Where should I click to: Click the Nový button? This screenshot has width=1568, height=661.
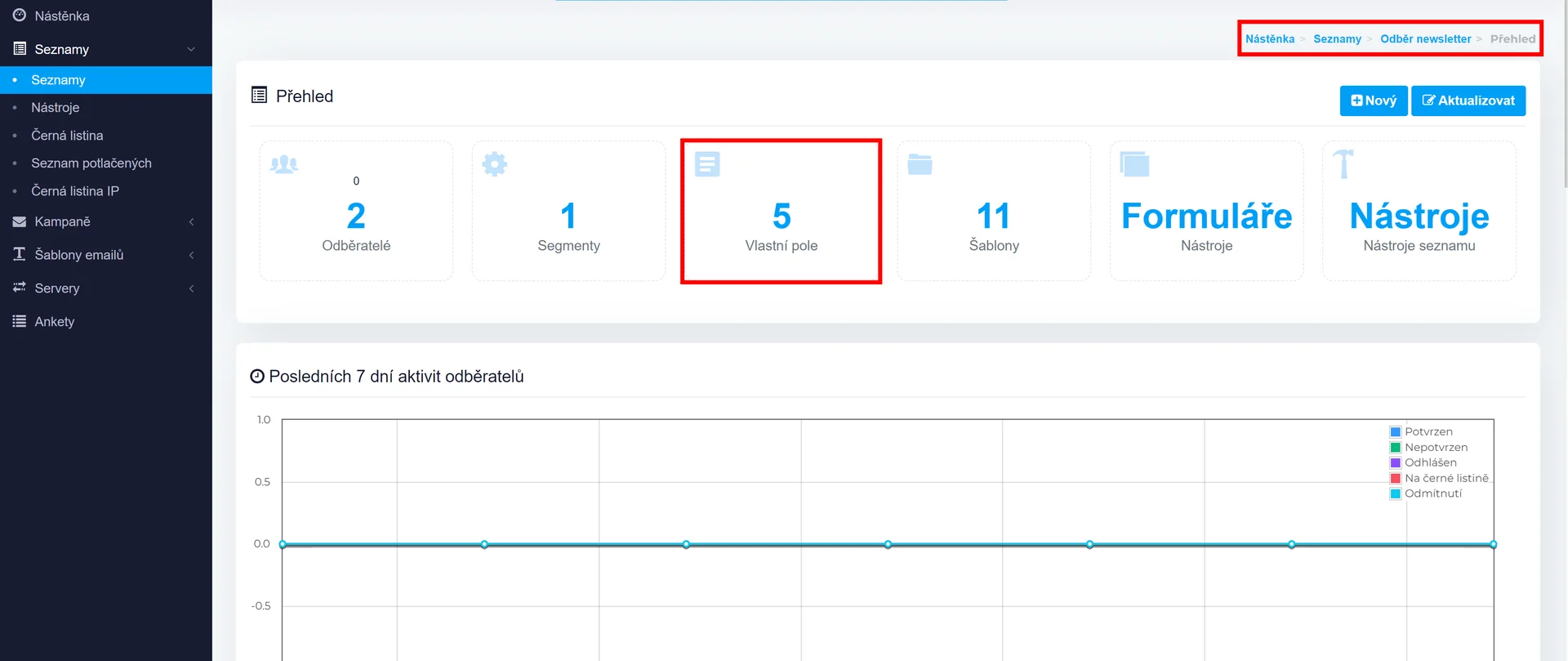click(x=1373, y=100)
